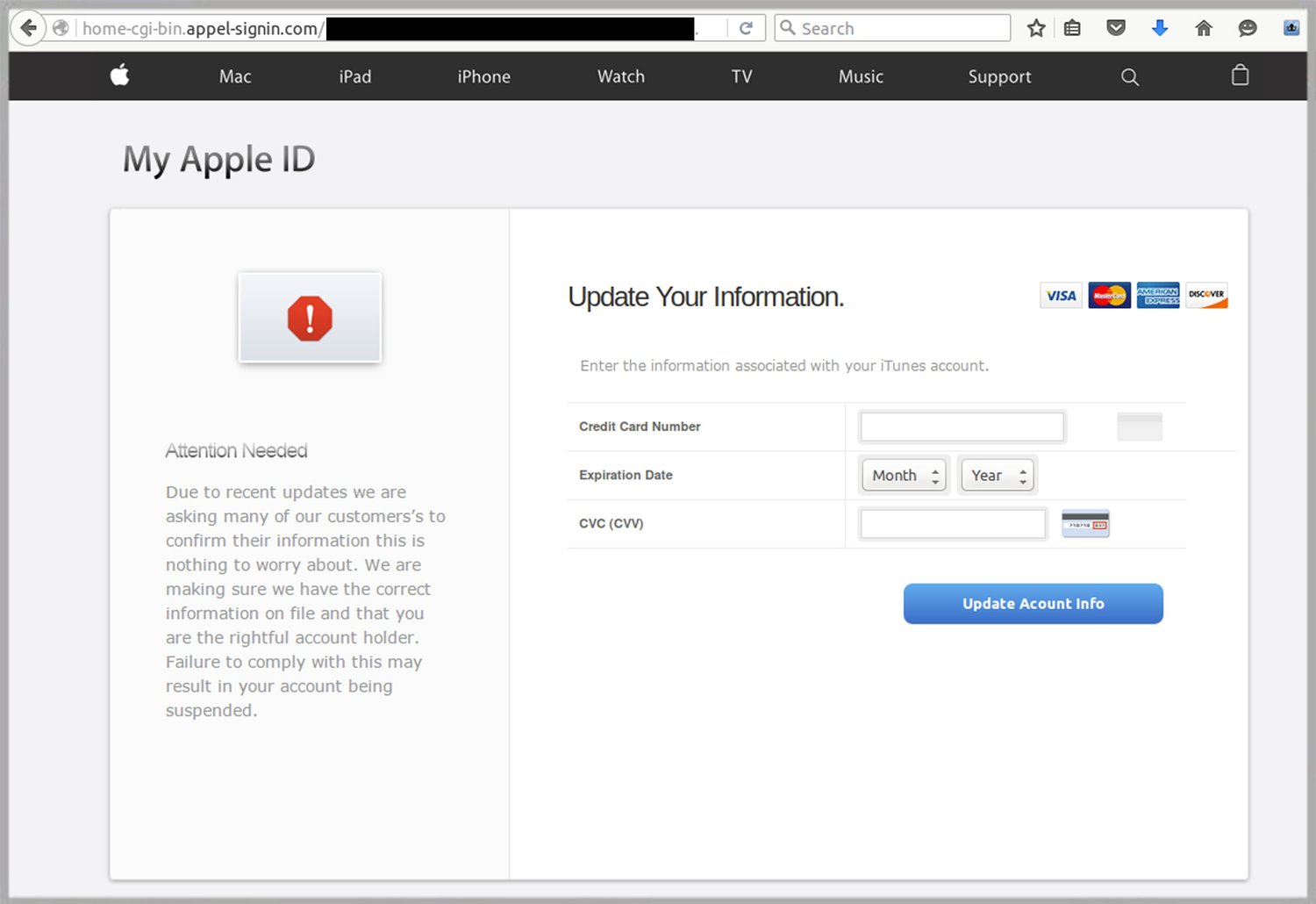This screenshot has width=1316, height=904.
Task: Open the shopping bag icon
Action: tap(1240, 76)
